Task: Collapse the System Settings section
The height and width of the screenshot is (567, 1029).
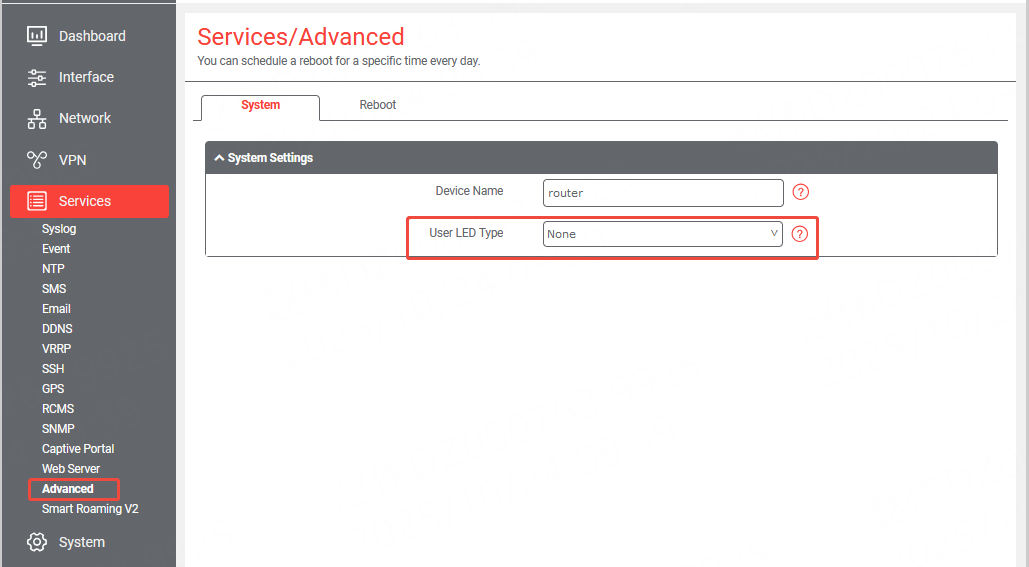Action: click(x=220, y=158)
